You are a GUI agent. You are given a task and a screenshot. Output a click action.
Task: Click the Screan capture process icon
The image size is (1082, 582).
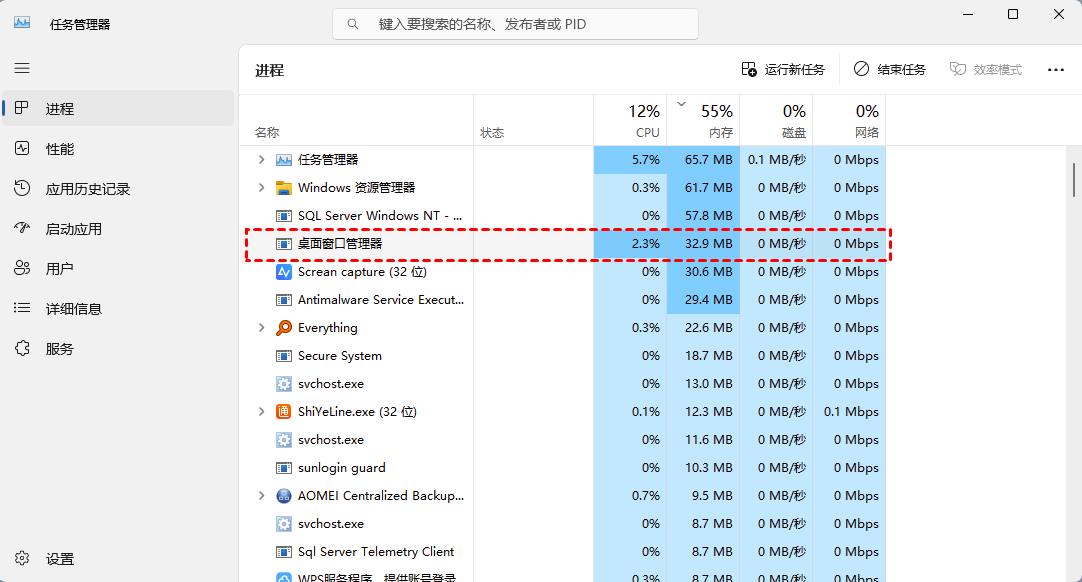click(284, 272)
